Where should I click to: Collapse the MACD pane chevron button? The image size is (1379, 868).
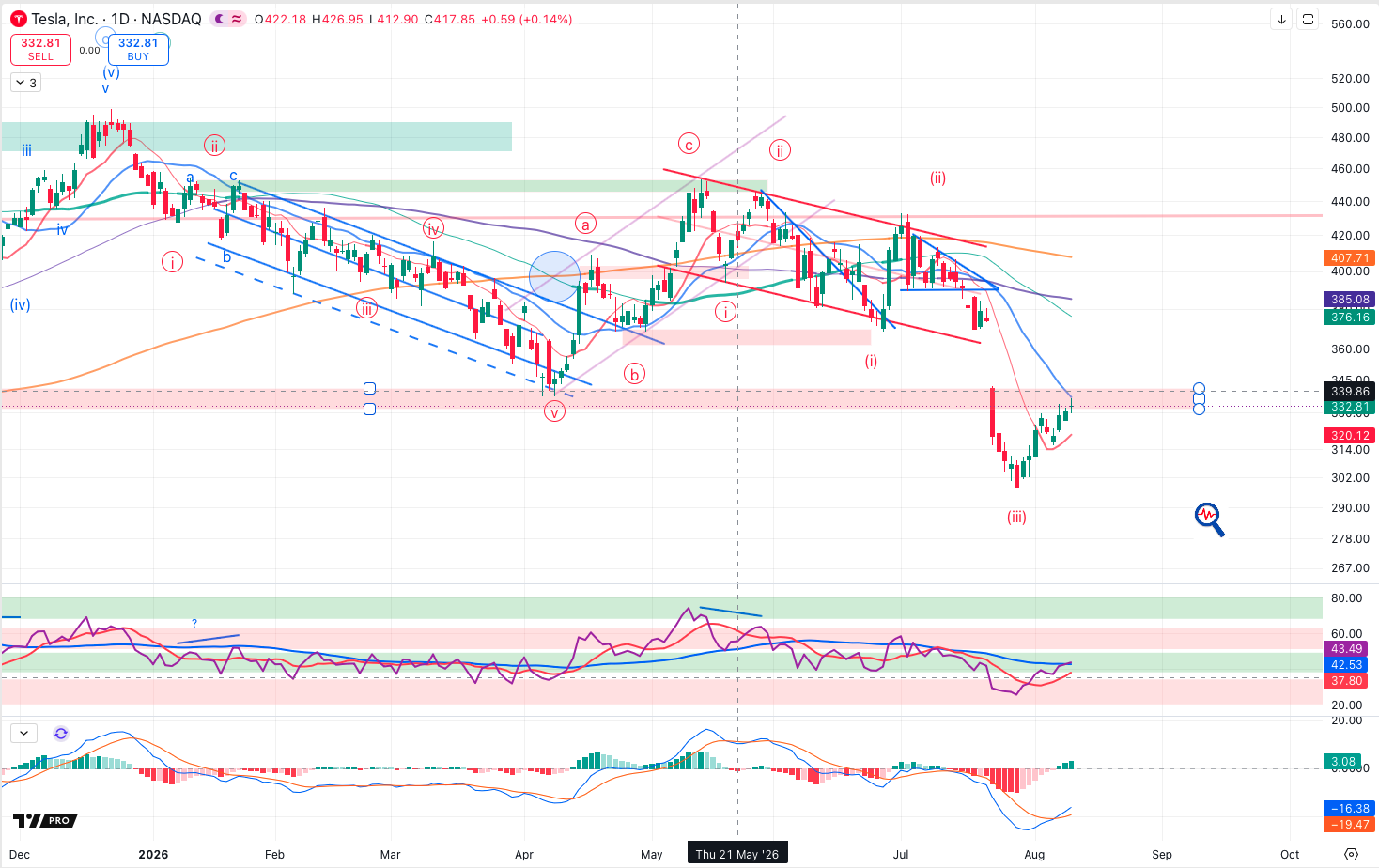point(23,734)
